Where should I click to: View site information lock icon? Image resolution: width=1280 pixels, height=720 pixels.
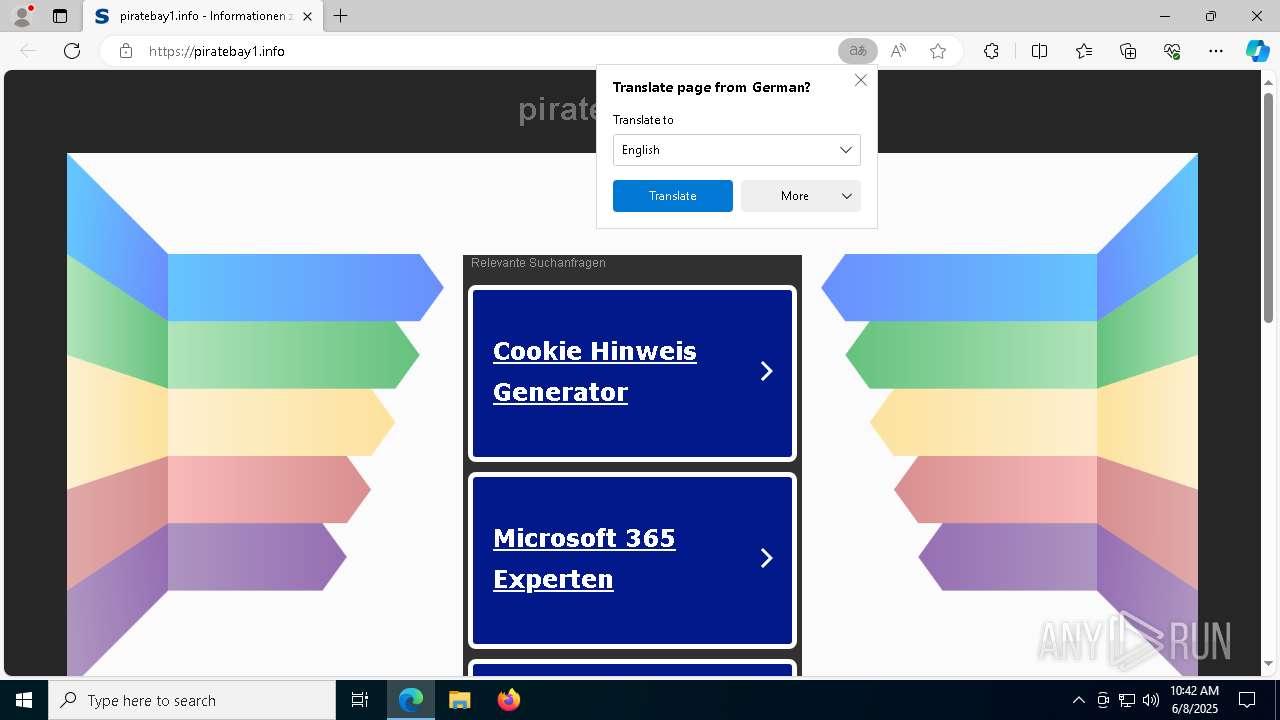point(126,51)
